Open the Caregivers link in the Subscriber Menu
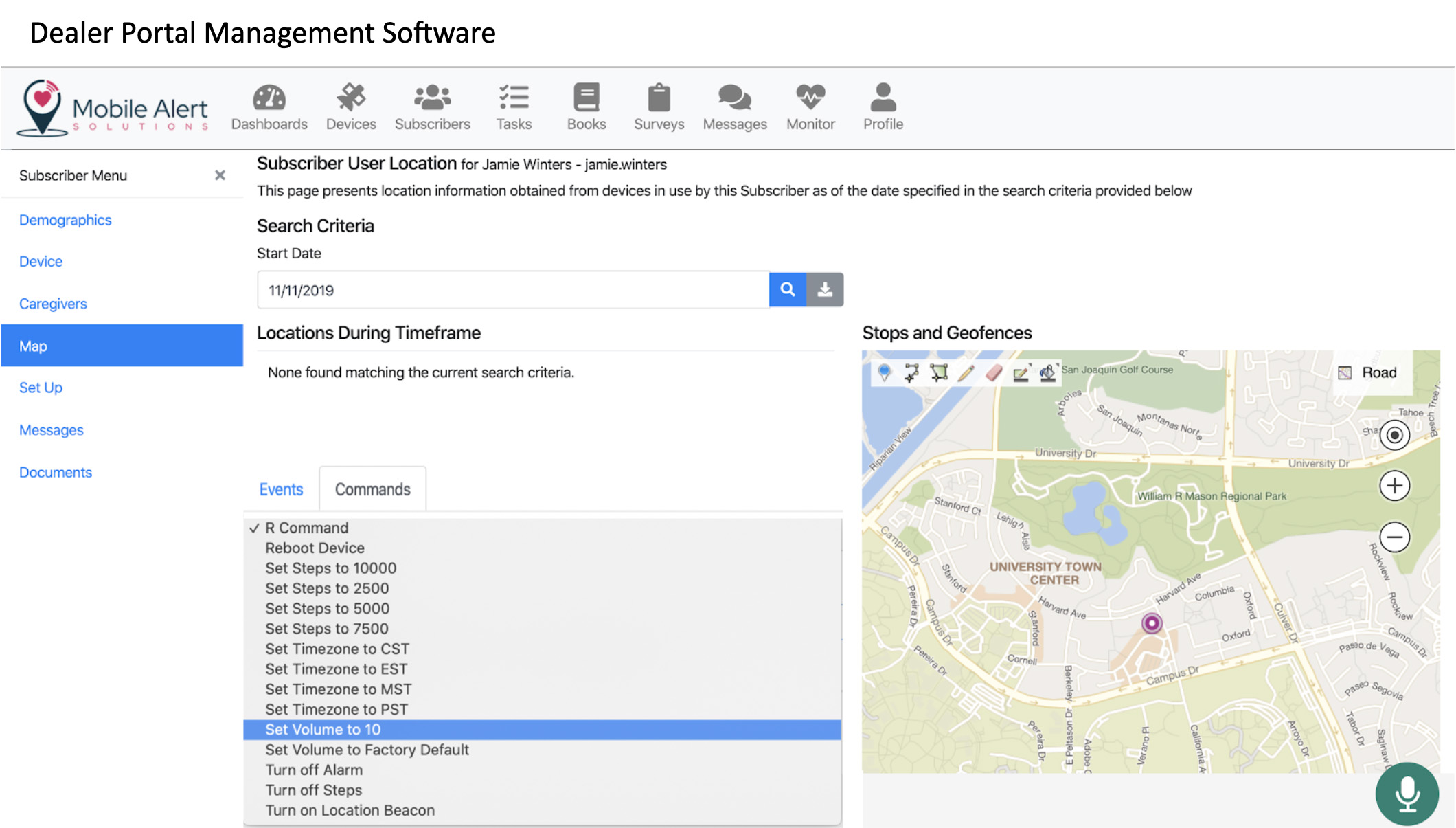 pyautogui.click(x=53, y=304)
